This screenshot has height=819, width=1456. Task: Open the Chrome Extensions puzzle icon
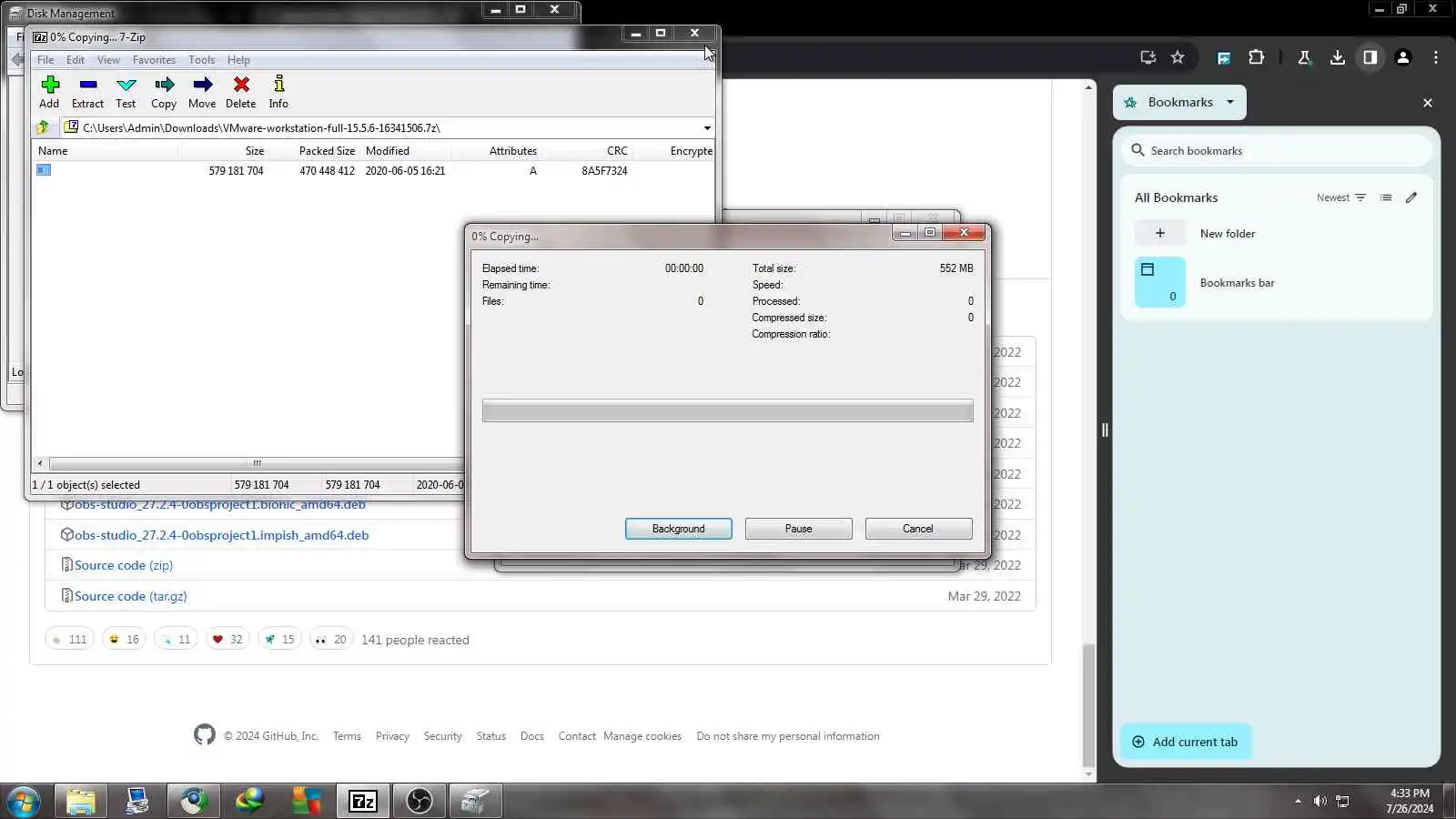pyautogui.click(x=1256, y=57)
